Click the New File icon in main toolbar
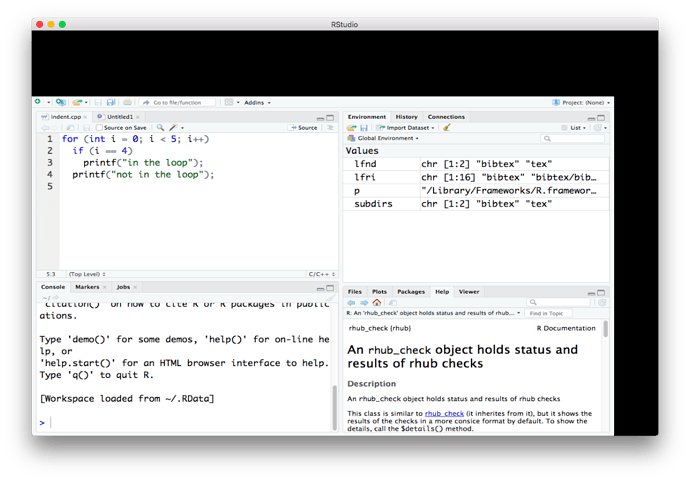 click(38, 102)
